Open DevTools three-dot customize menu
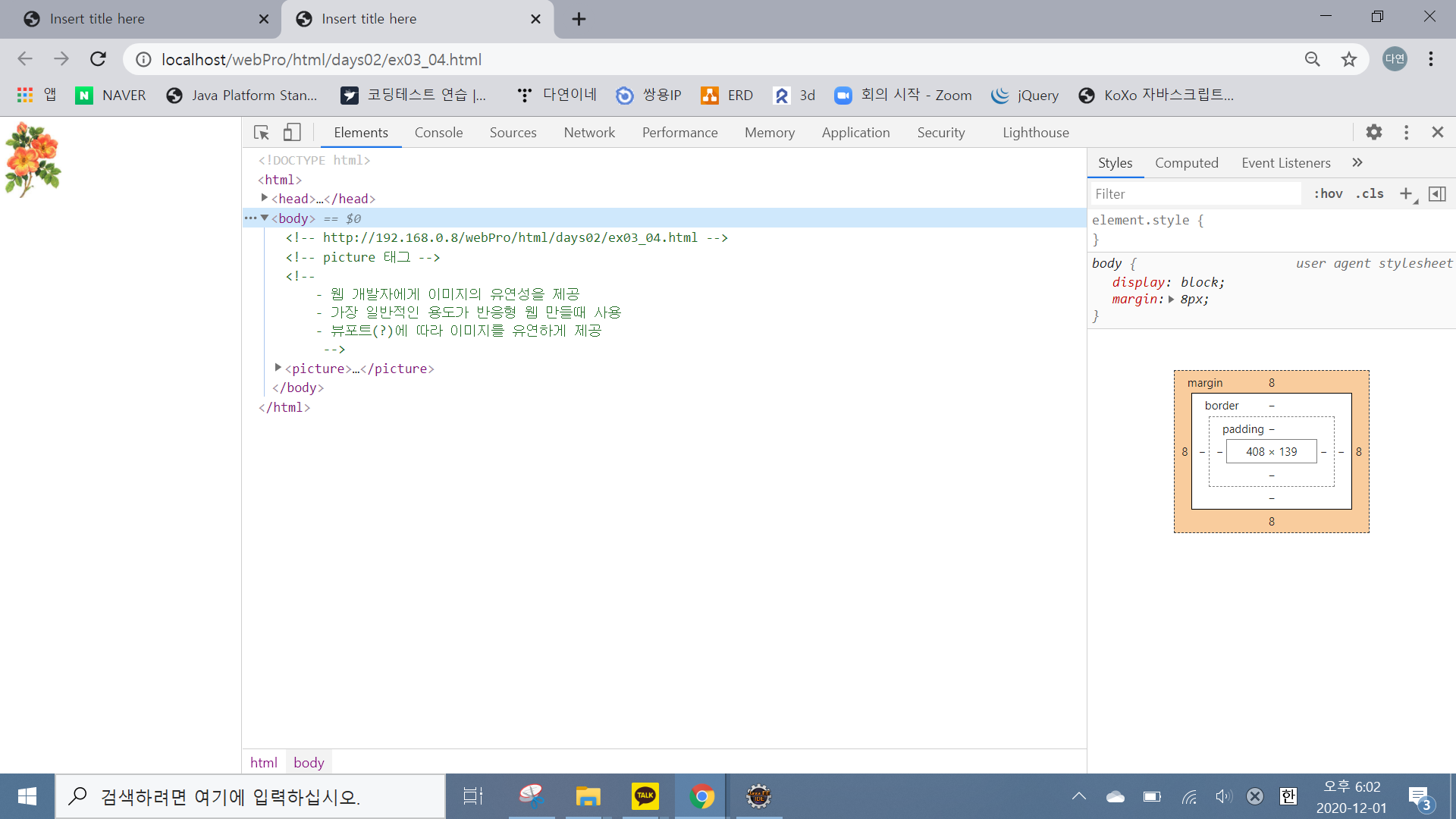The image size is (1456, 819). point(1406,133)
